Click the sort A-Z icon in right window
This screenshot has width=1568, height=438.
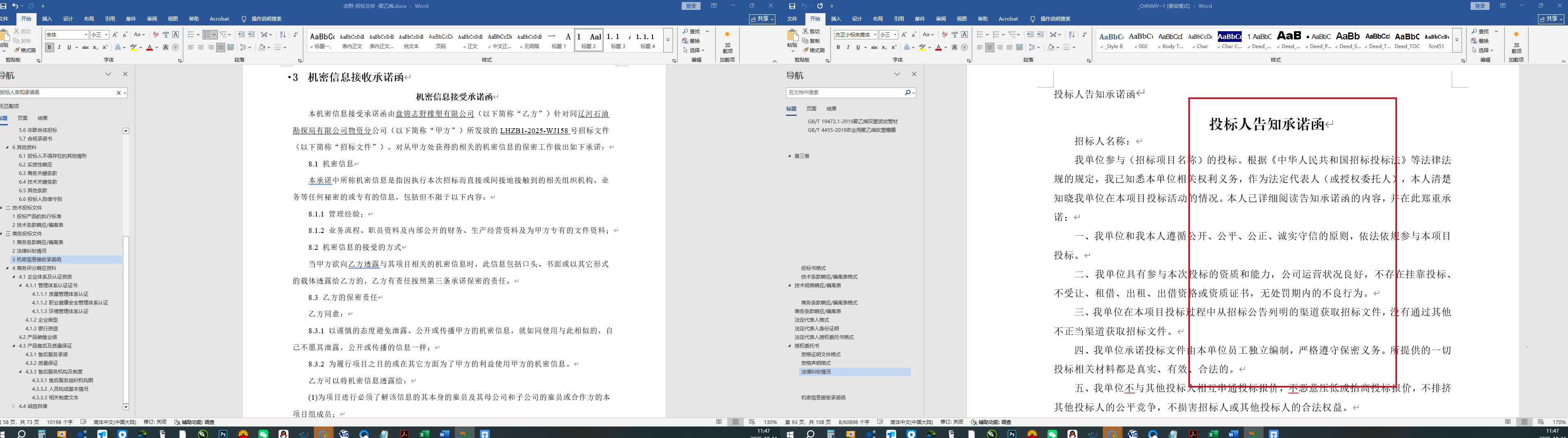tap(1072, 35)
